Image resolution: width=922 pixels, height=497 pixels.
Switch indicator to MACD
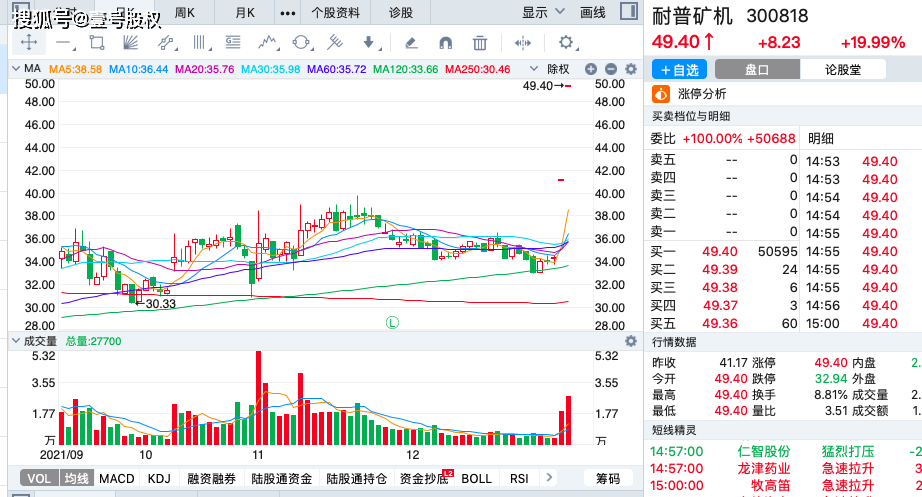pos(116,478)
